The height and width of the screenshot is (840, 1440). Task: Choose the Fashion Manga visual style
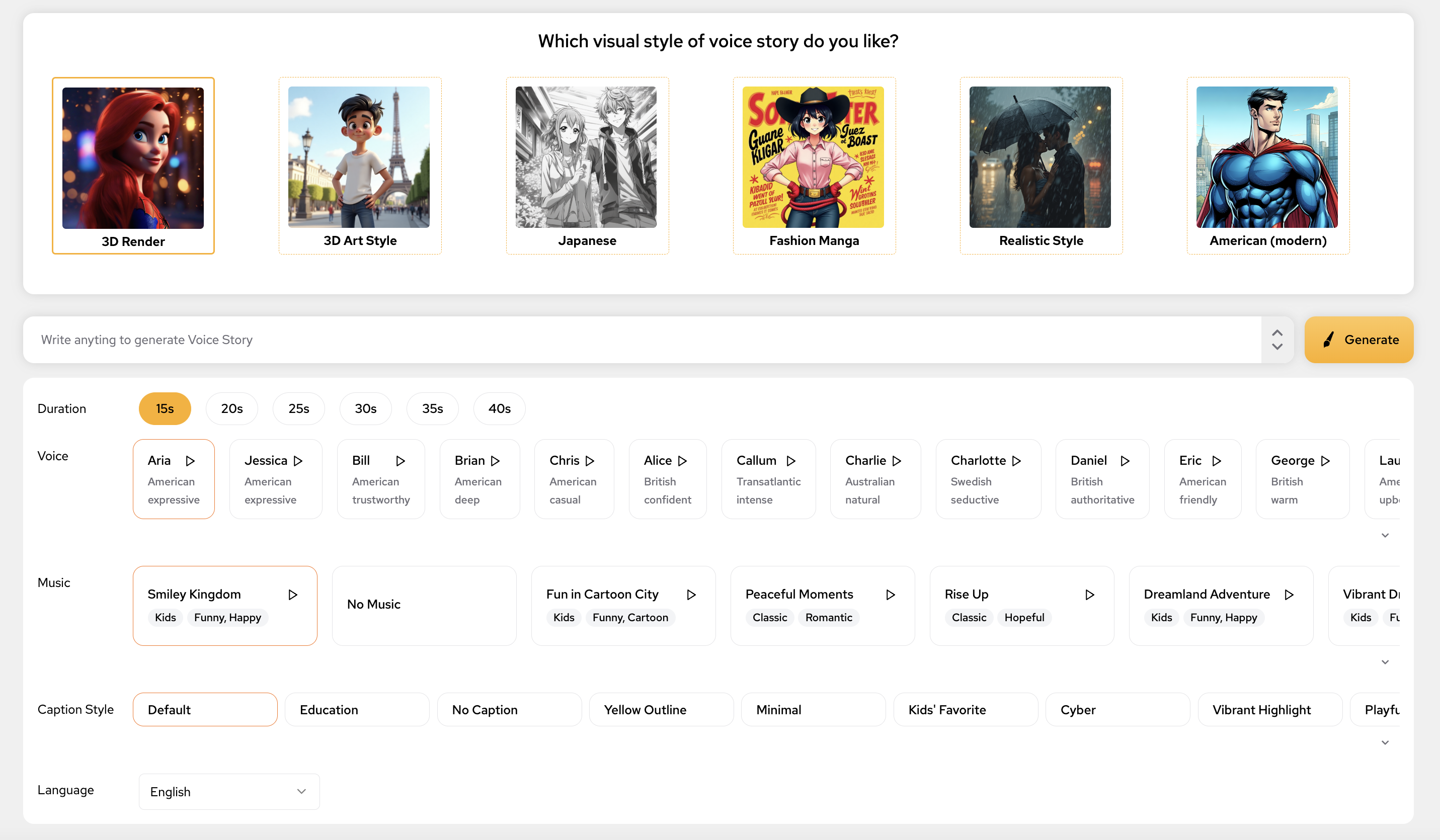pyautogui.click(x=814, y=165)
